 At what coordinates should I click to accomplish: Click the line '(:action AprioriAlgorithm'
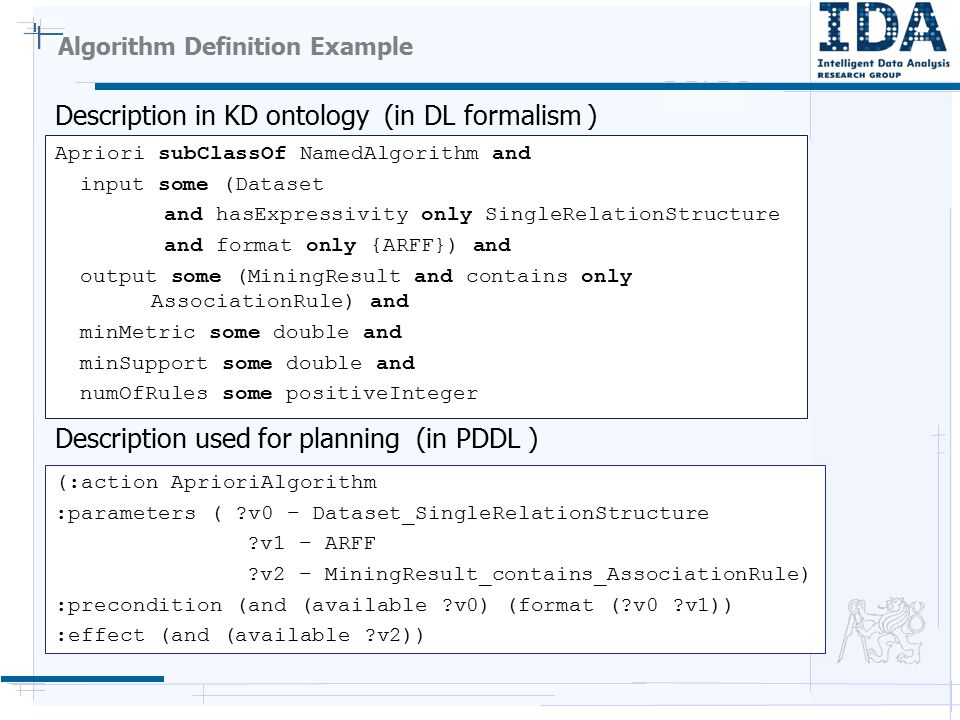coord(217,482)
